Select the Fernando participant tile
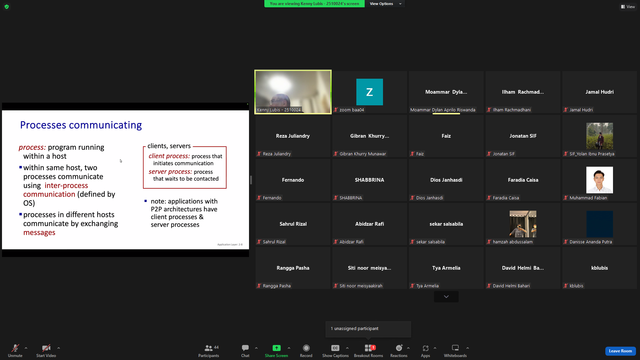The image size is (640, 360). click(293, 180)
